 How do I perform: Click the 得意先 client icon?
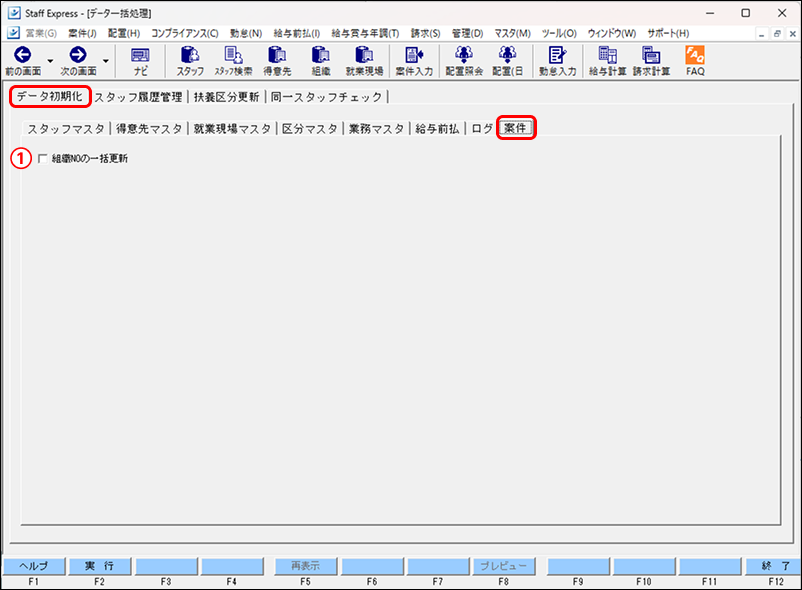coord(277,62)
